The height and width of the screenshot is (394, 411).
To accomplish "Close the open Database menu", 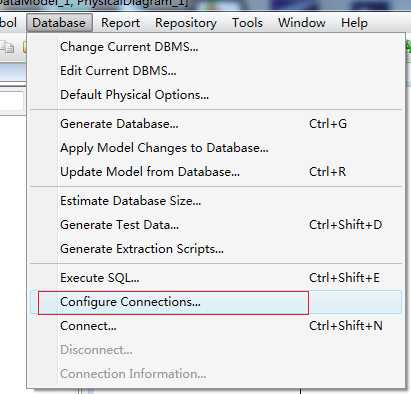I will pos(59,23).
